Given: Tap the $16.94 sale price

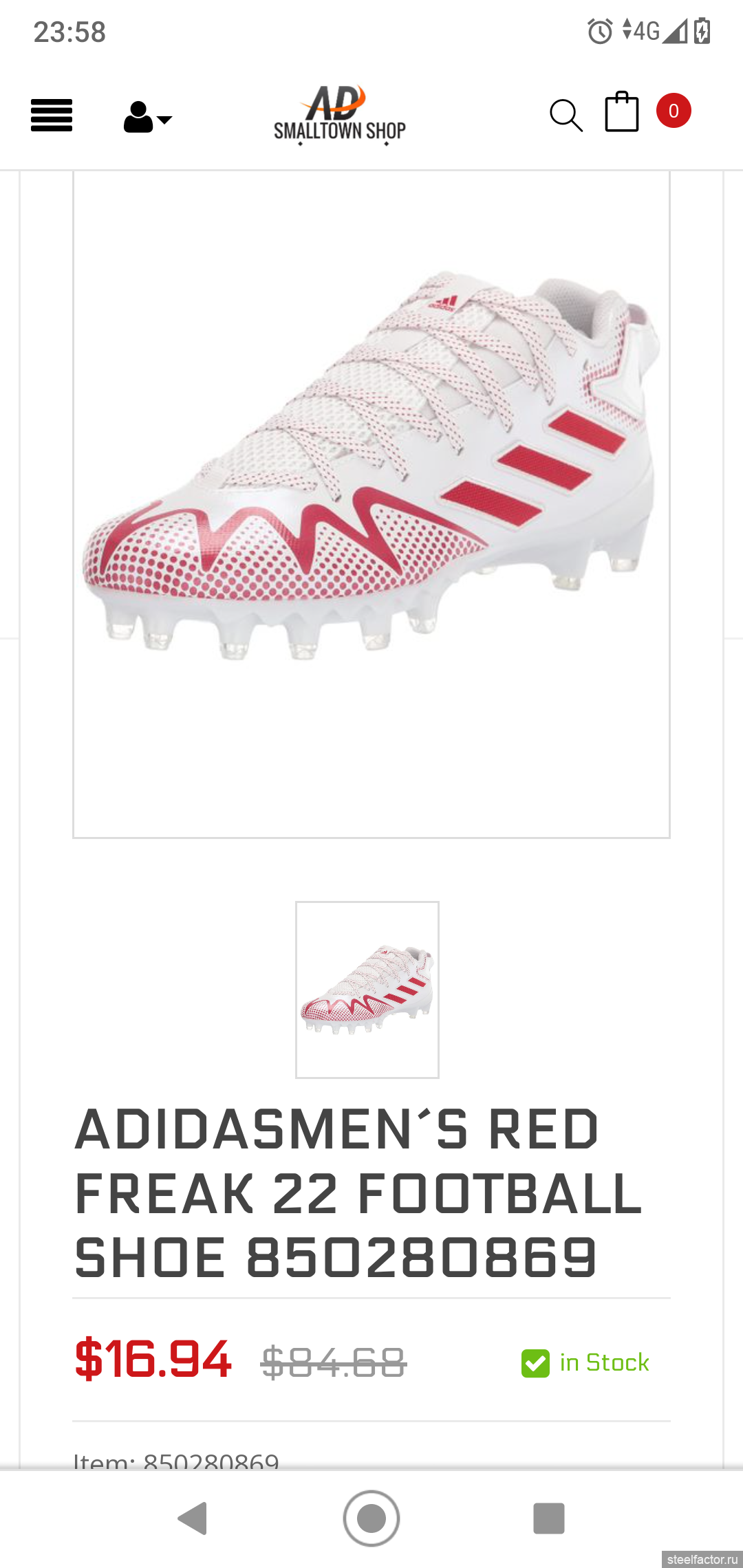Looking at the screenshot, I should click(x=153, y=1360).
